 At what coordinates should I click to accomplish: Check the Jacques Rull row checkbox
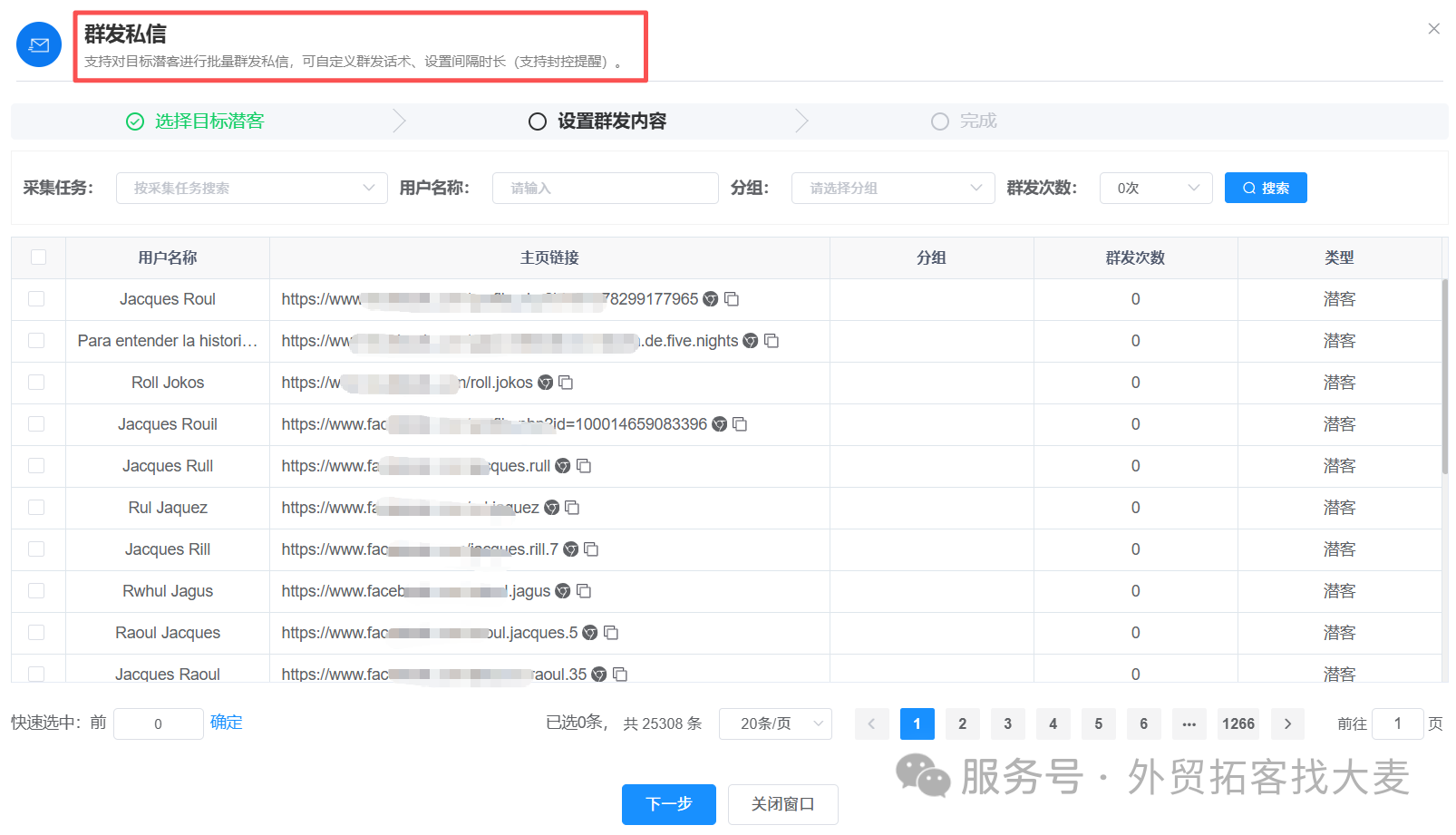pos(36,466)
